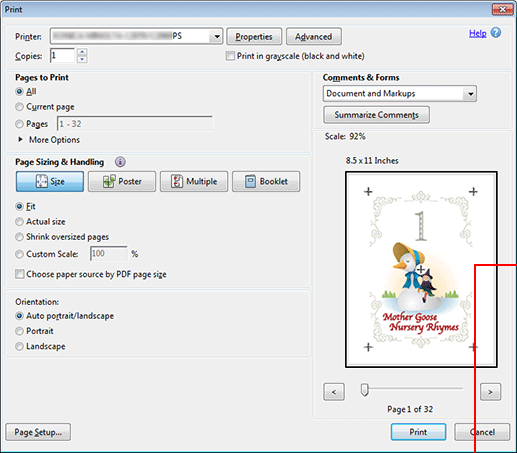Click the Copies number field

pos(62,55)
